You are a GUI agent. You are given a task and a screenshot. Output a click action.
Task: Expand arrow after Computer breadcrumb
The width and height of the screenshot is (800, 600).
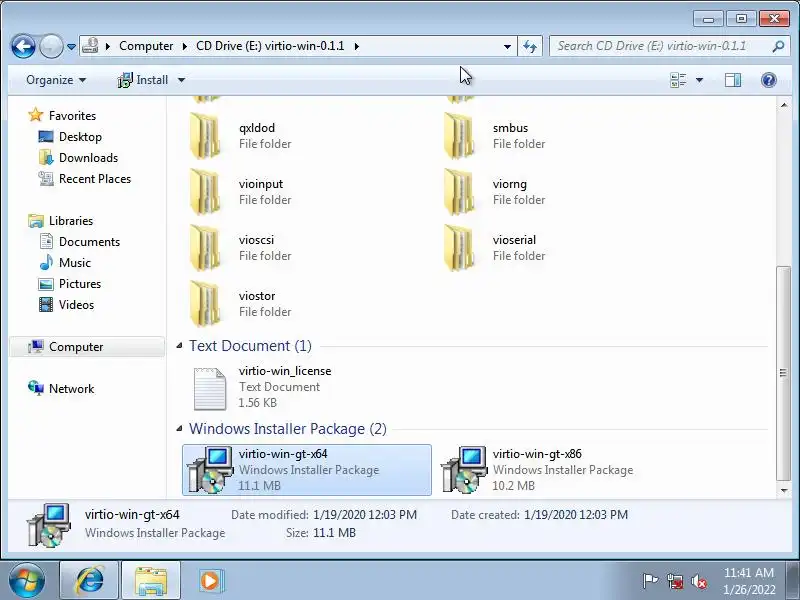pos(185,46)
